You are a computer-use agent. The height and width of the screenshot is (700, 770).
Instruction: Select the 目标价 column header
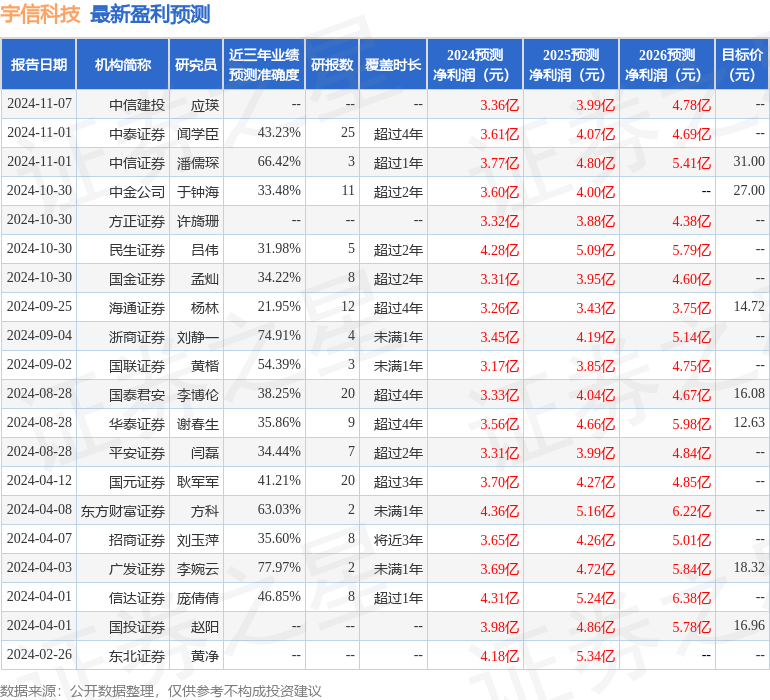742,64
